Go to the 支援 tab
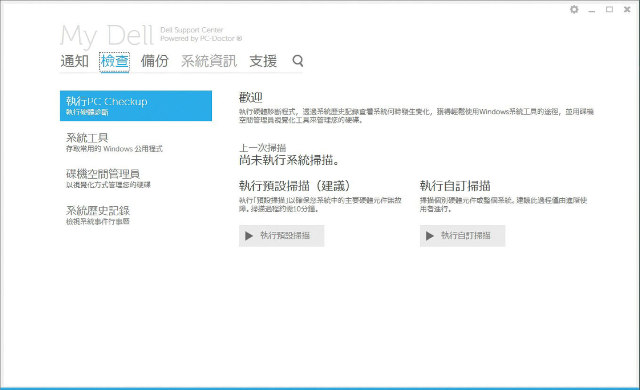 tap(263, 61)
